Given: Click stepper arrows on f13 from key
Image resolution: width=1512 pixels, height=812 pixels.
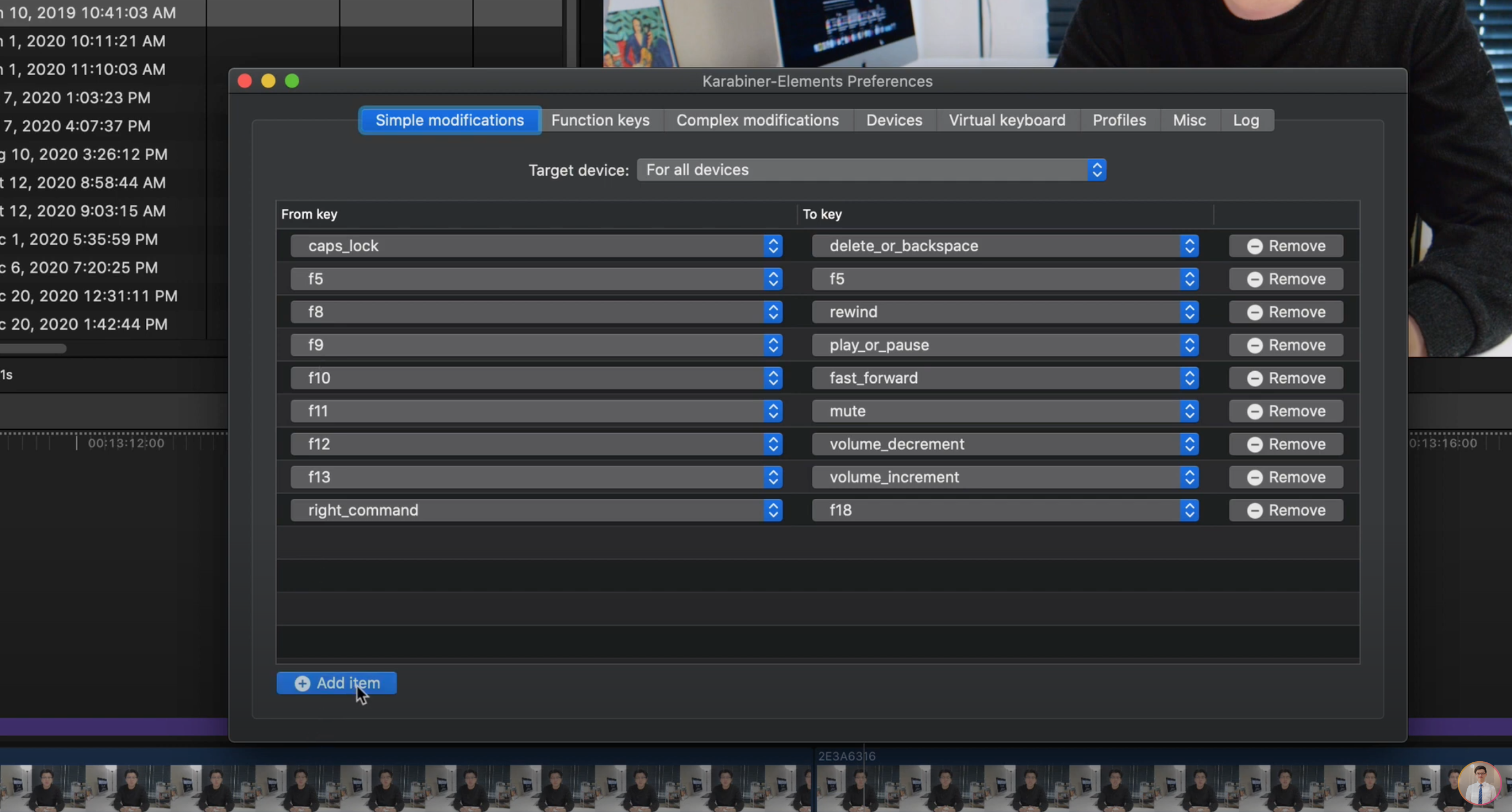Looking at the screenshot, I should tap(773, 477).
